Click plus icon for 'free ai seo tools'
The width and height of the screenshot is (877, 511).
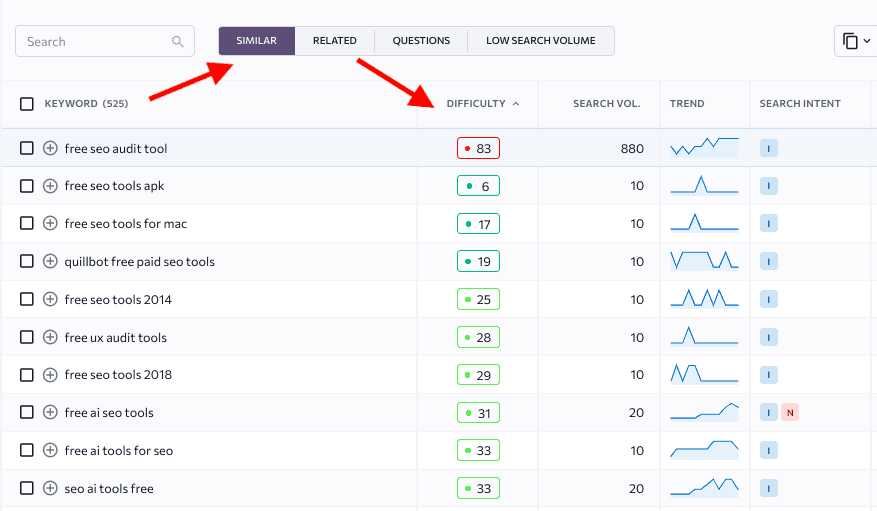pos(50,413)
